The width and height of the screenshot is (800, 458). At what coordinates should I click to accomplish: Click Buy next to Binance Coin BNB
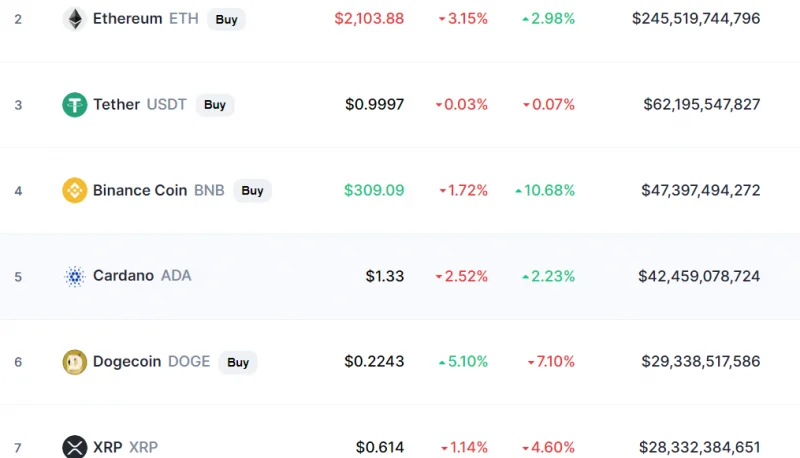click(x=252, y=190)
